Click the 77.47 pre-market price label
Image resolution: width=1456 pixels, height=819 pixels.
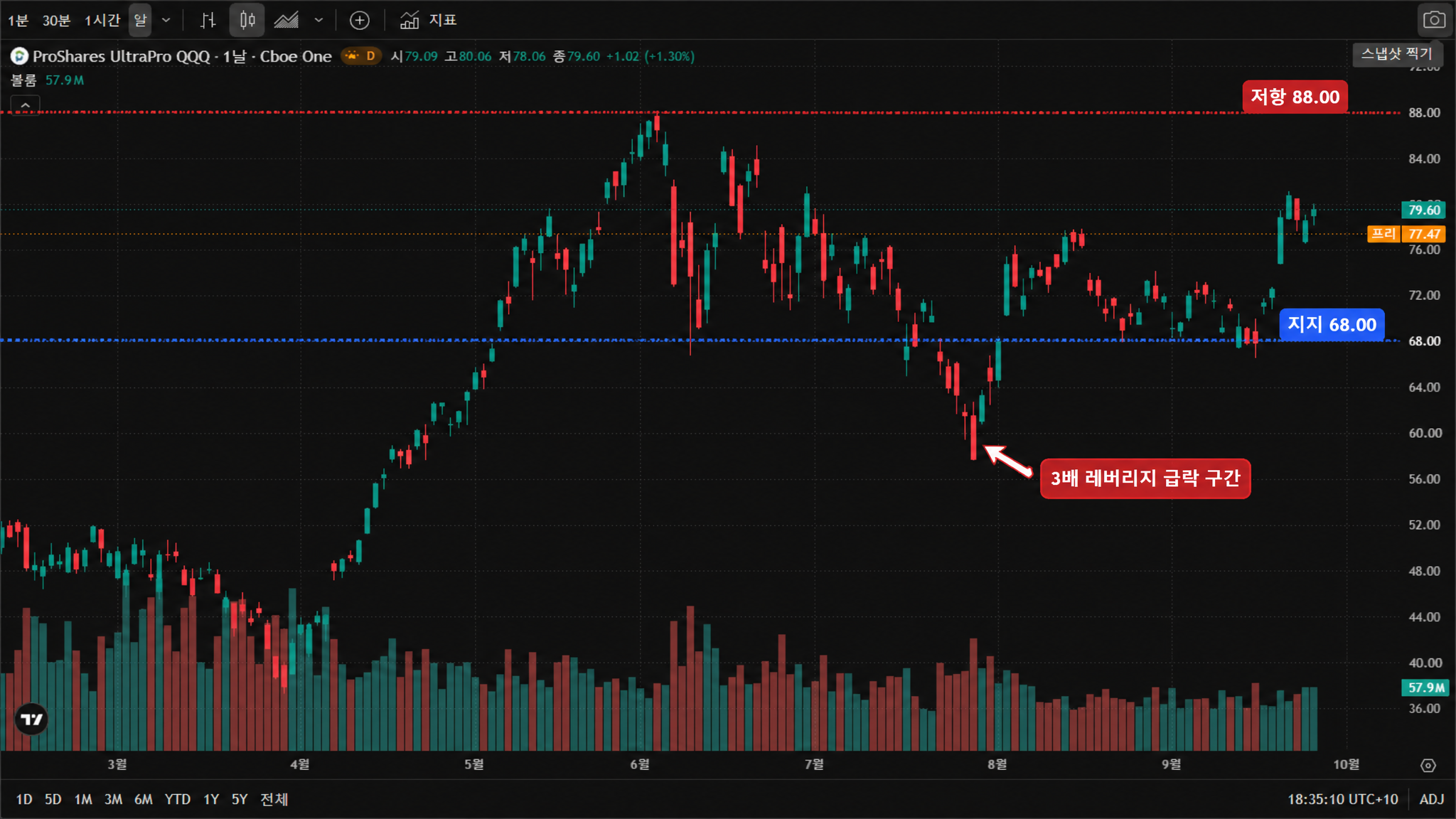click(x=1423, y=234)
